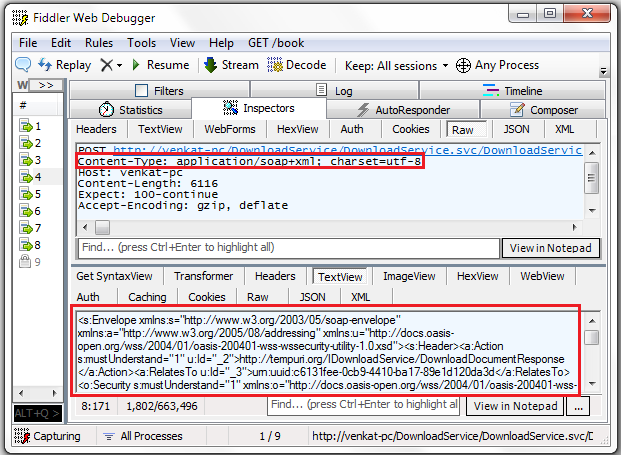Open the File menu

(28, 43)
